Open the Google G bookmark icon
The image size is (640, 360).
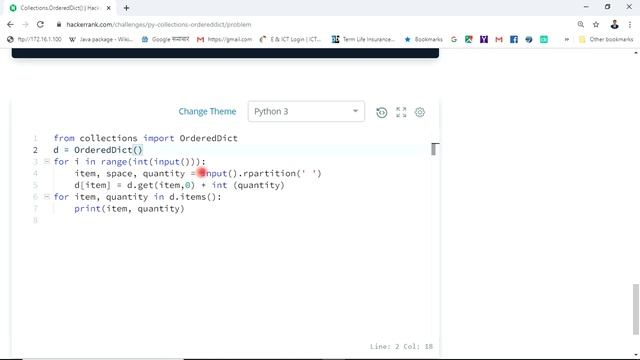pyautogui.click(x=454, y=39)
